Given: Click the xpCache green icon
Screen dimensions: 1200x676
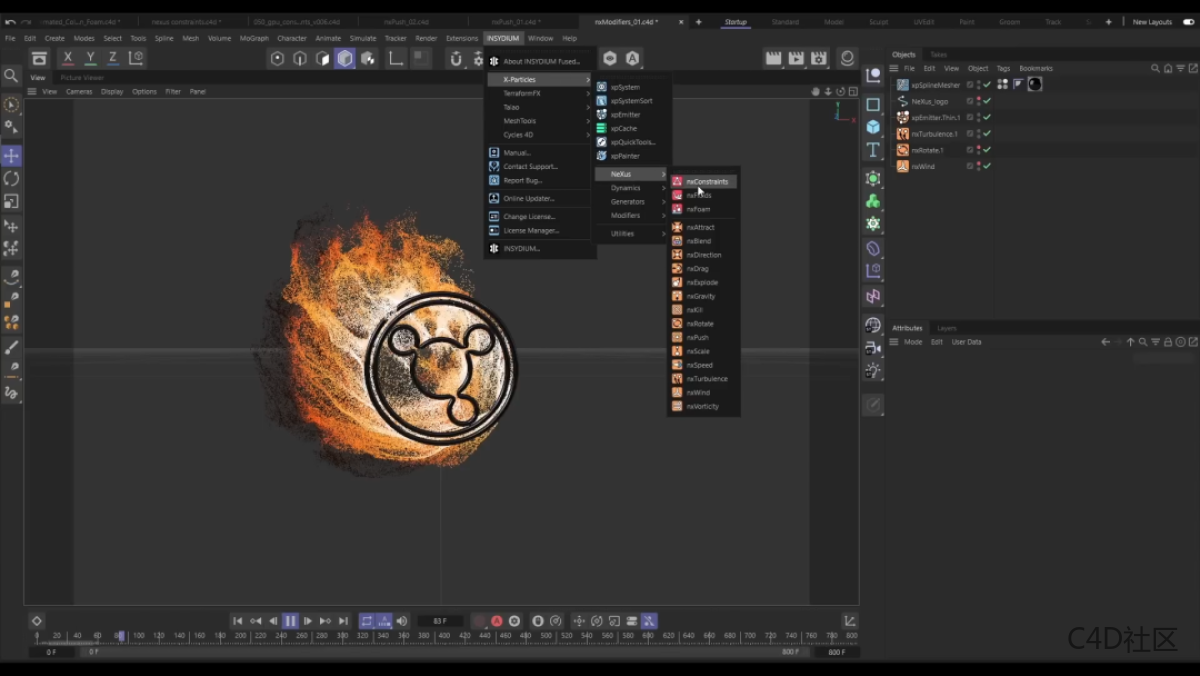Looking at the screenshot, I should pyautogui.click(x=602, y=129).
